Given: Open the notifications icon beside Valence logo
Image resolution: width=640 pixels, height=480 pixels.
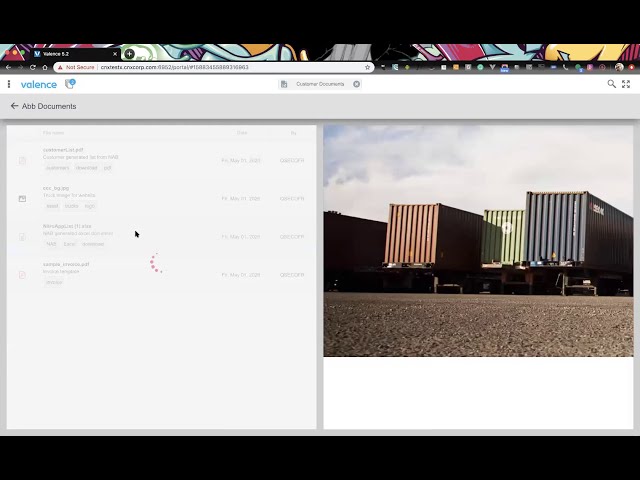Looking at the screenshot, I should [70, 84].
